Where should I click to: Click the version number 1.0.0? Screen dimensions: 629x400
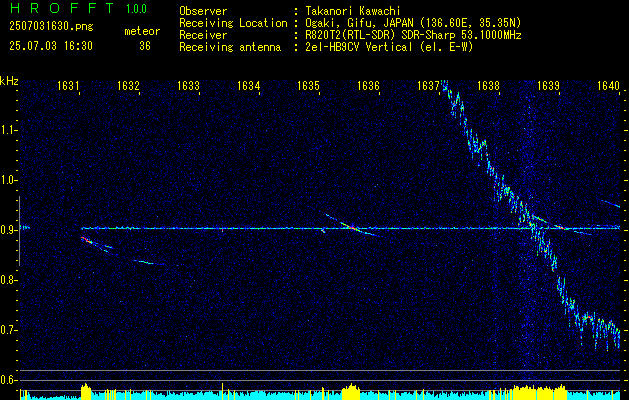click(x=136, y=9)
